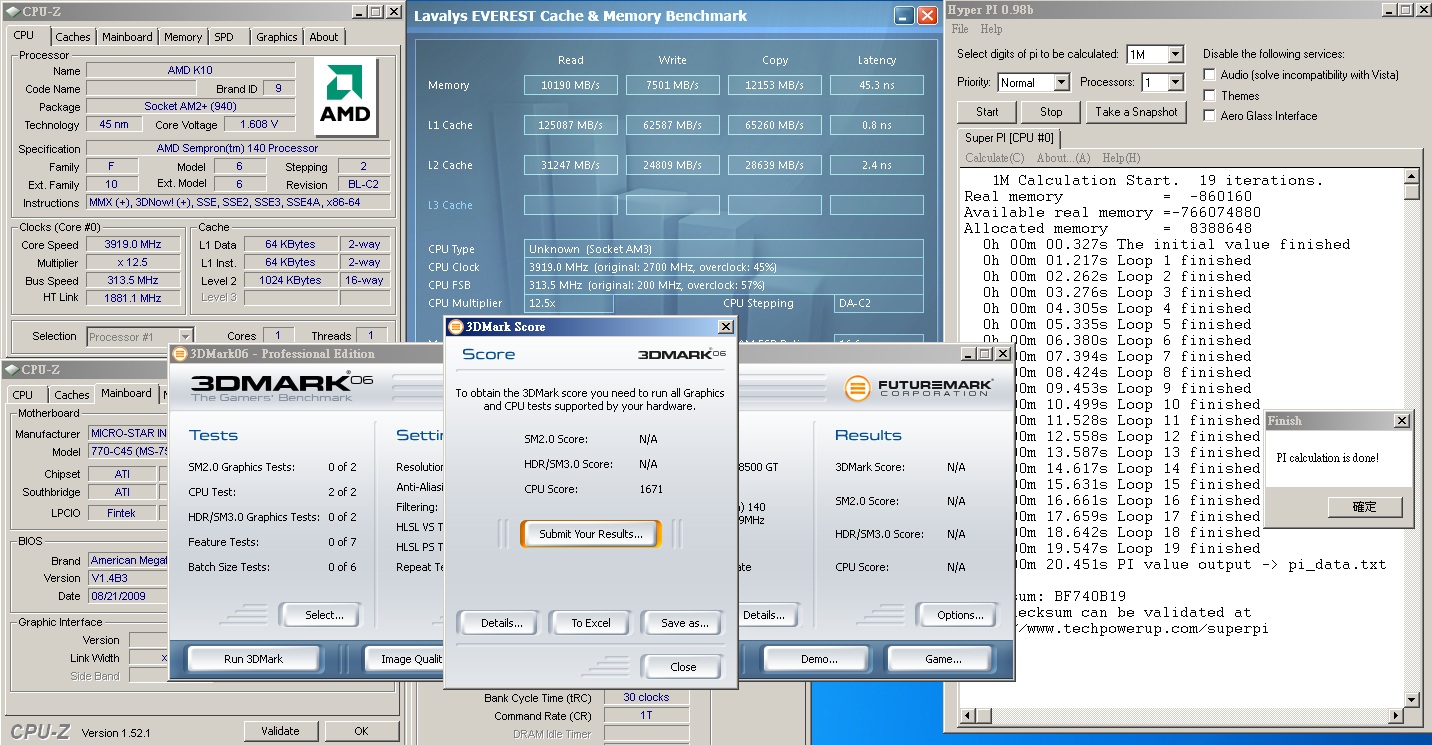Image resolution: width=1432 pixels, height=745 pixels.
Task: Click the Futuremark Corporation logo
Action: tap(919, 387)
